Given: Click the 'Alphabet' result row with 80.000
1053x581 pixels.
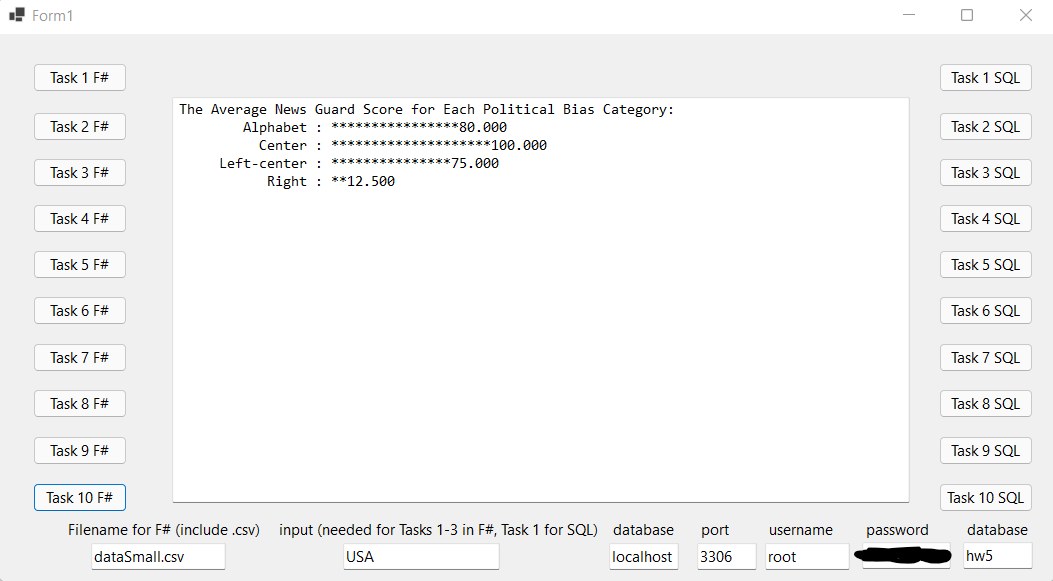Looking at the screenshot, I should click(x=375, y=128).
